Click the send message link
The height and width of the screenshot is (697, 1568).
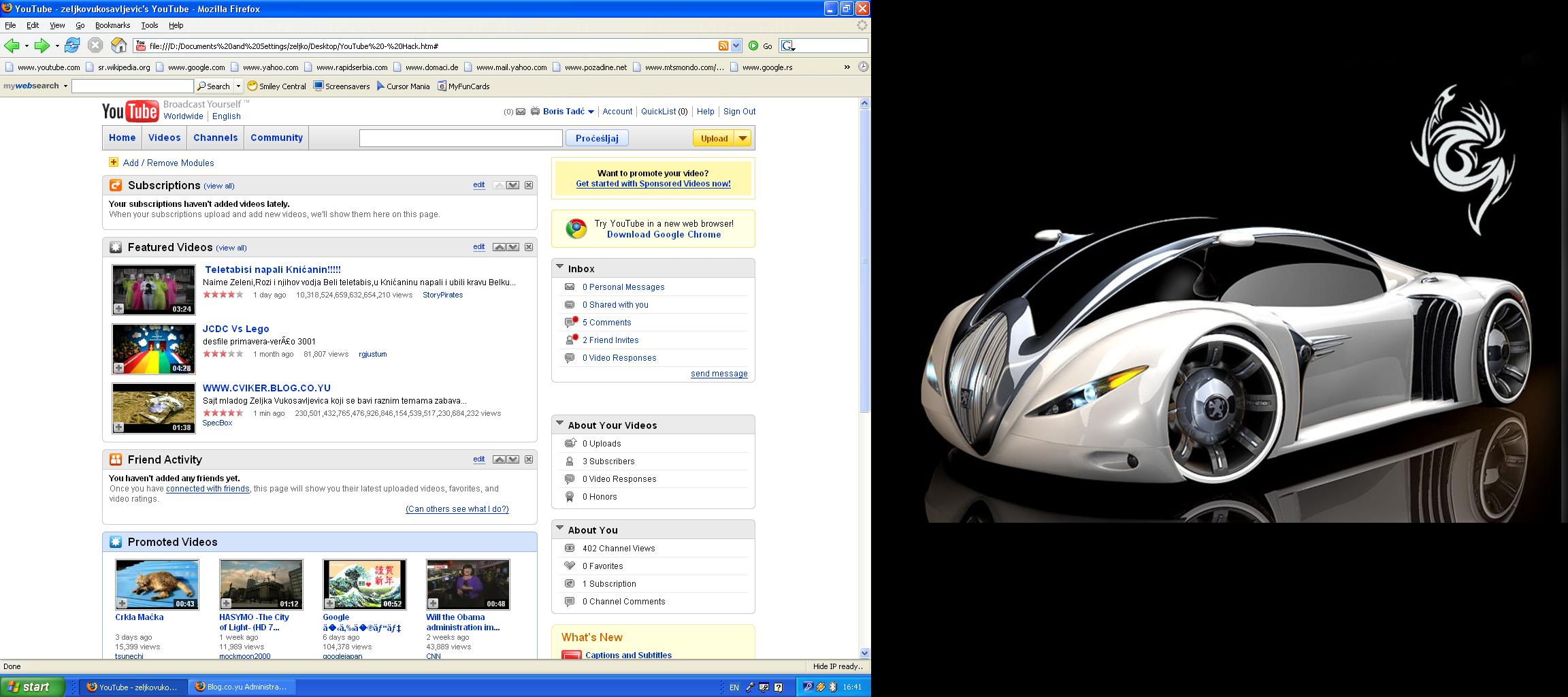719,374
